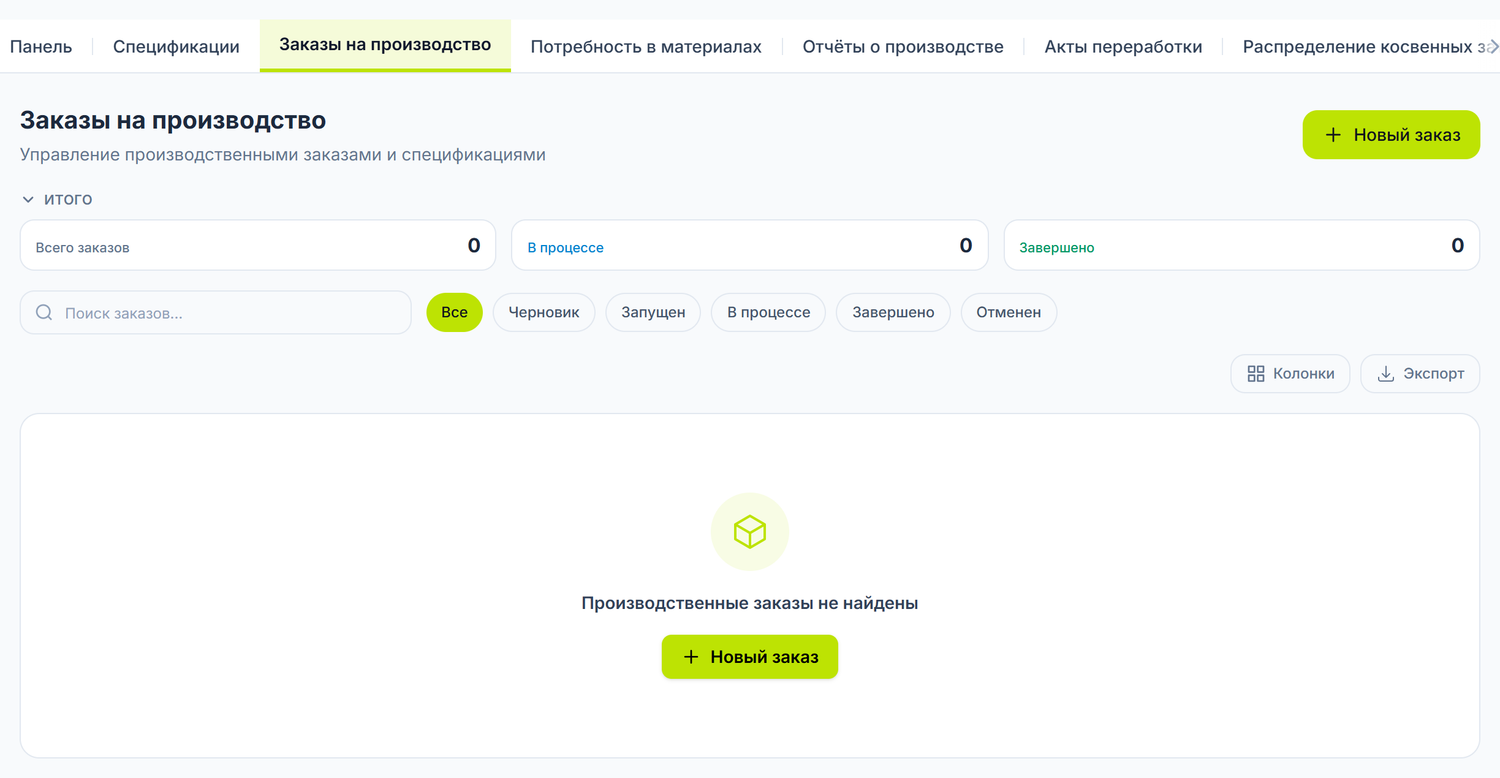Click the Экспорт button

(x=1420, y=374)
